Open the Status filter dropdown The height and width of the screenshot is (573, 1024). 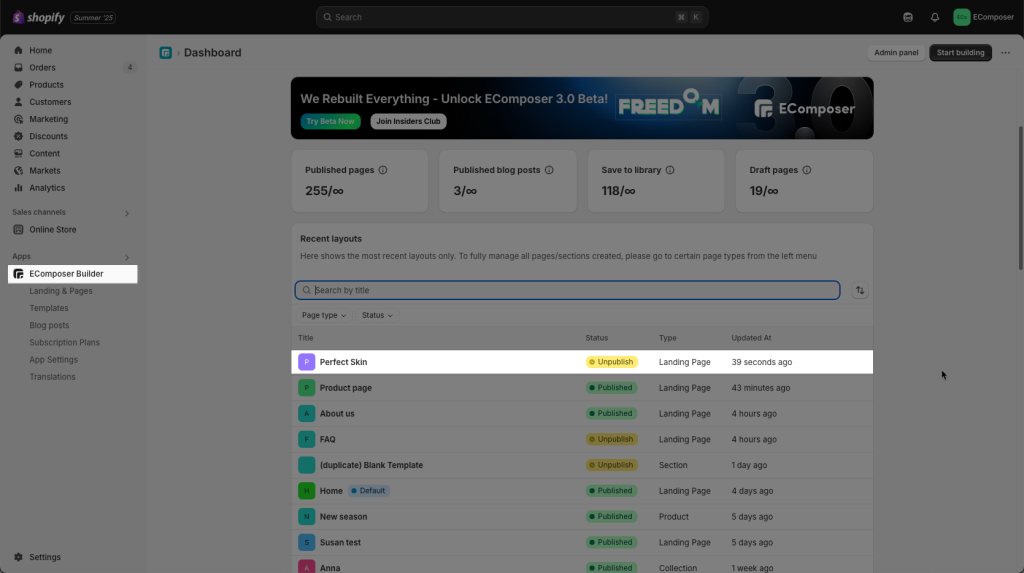click(x=377, y=315)
